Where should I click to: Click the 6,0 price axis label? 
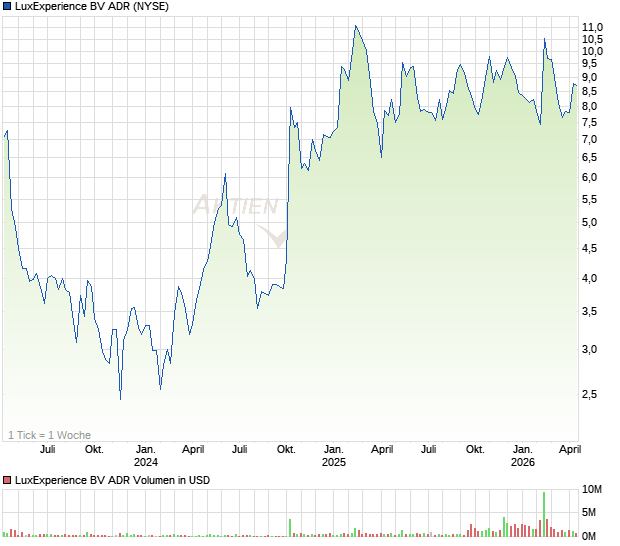click(590, 177)
